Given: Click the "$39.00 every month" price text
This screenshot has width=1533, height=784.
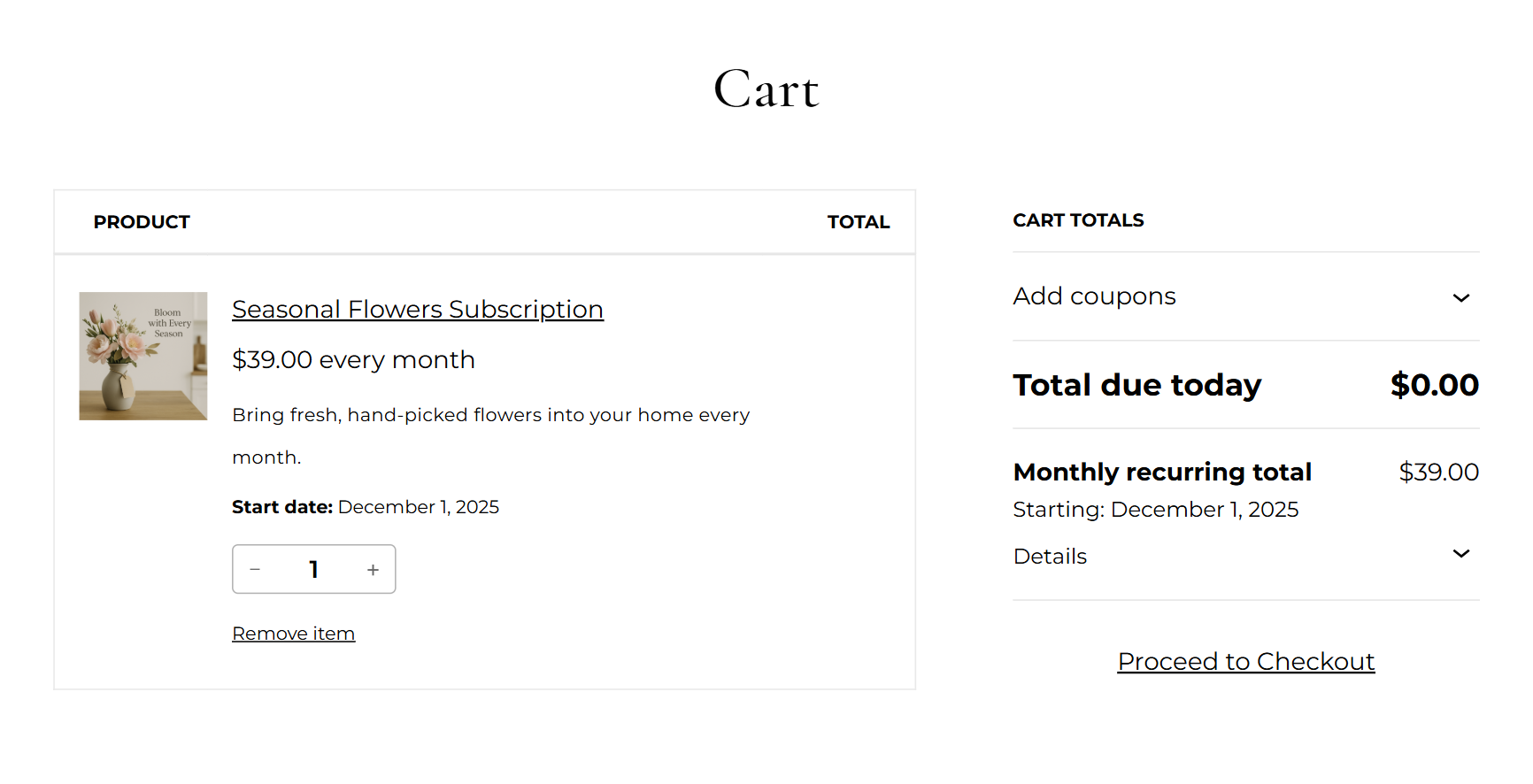Looking at the screenshot, I should tap(353, 360).
